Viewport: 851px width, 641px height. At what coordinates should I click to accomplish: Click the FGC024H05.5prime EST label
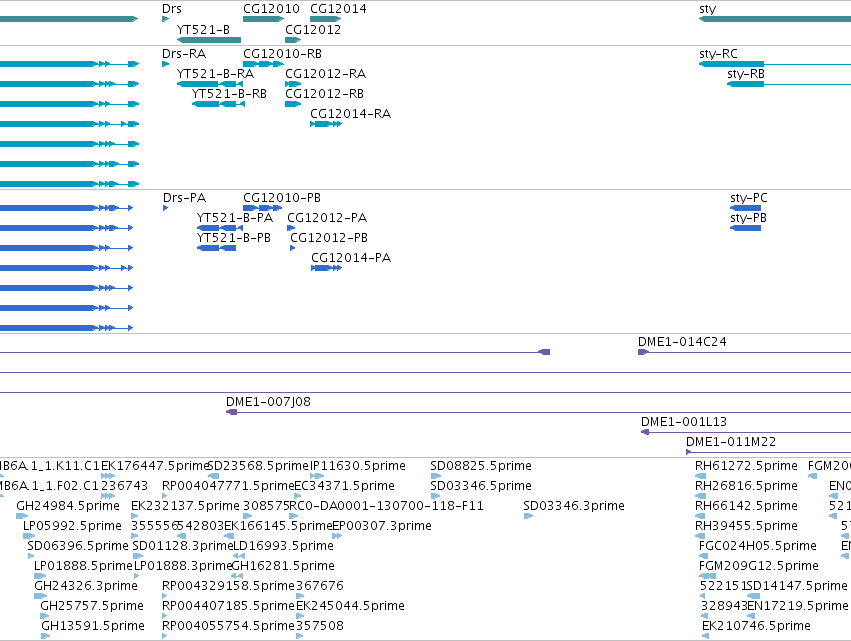coord(758,546)
